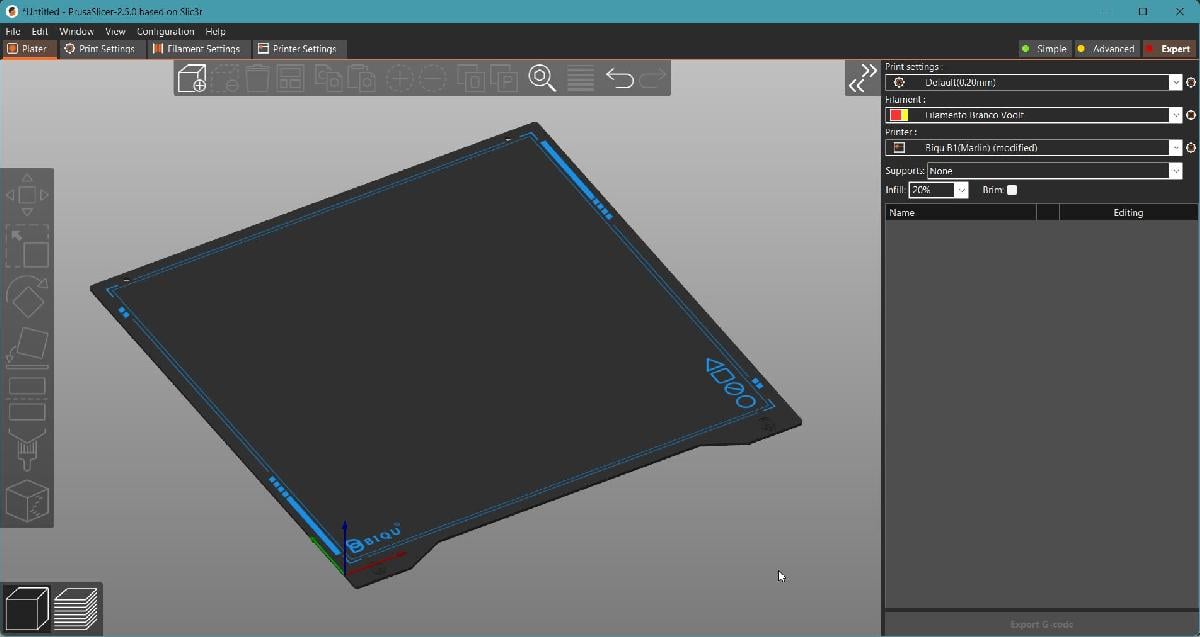Click the Delete trash can icon
Screen dimensions: 1200x637
point(258,78)
